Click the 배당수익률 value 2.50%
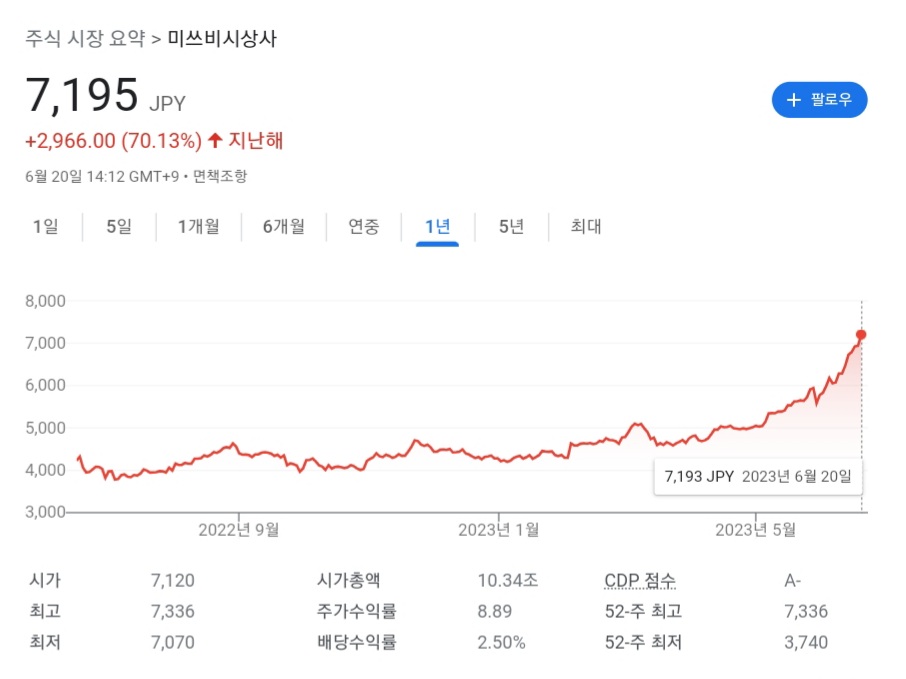 [x=502, y=643]
